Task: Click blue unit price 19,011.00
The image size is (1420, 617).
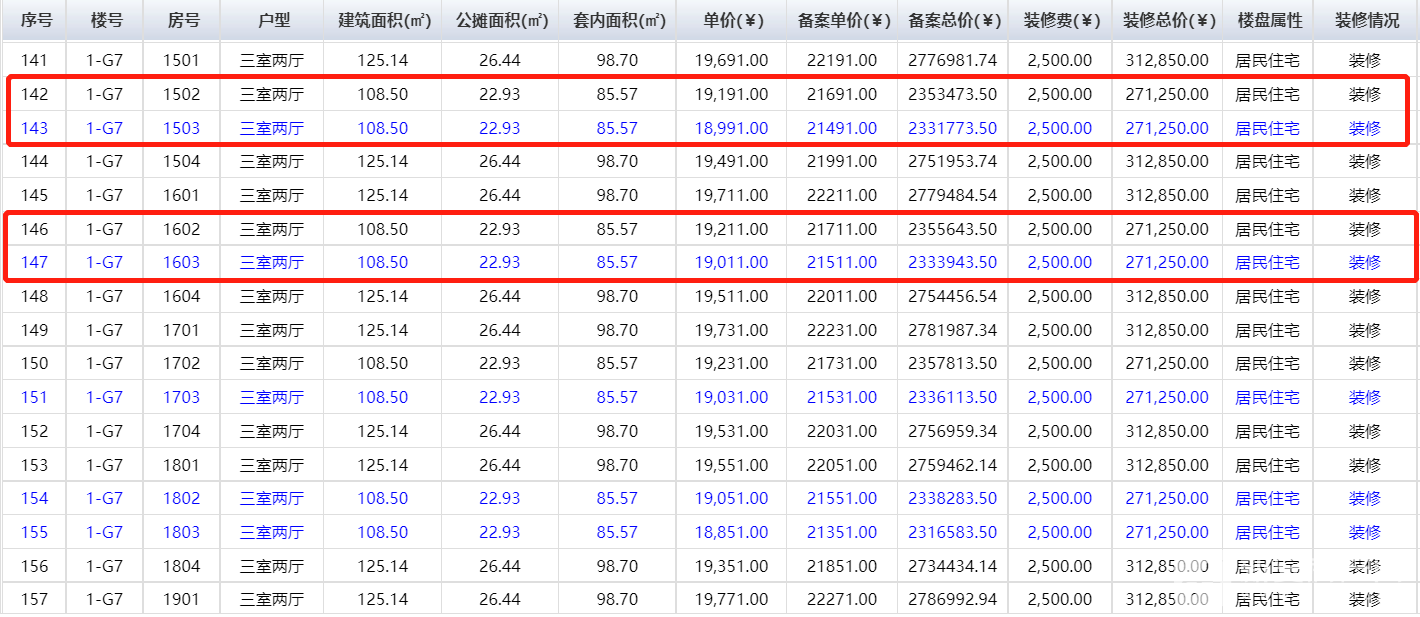Action: (x=732, y=262)
